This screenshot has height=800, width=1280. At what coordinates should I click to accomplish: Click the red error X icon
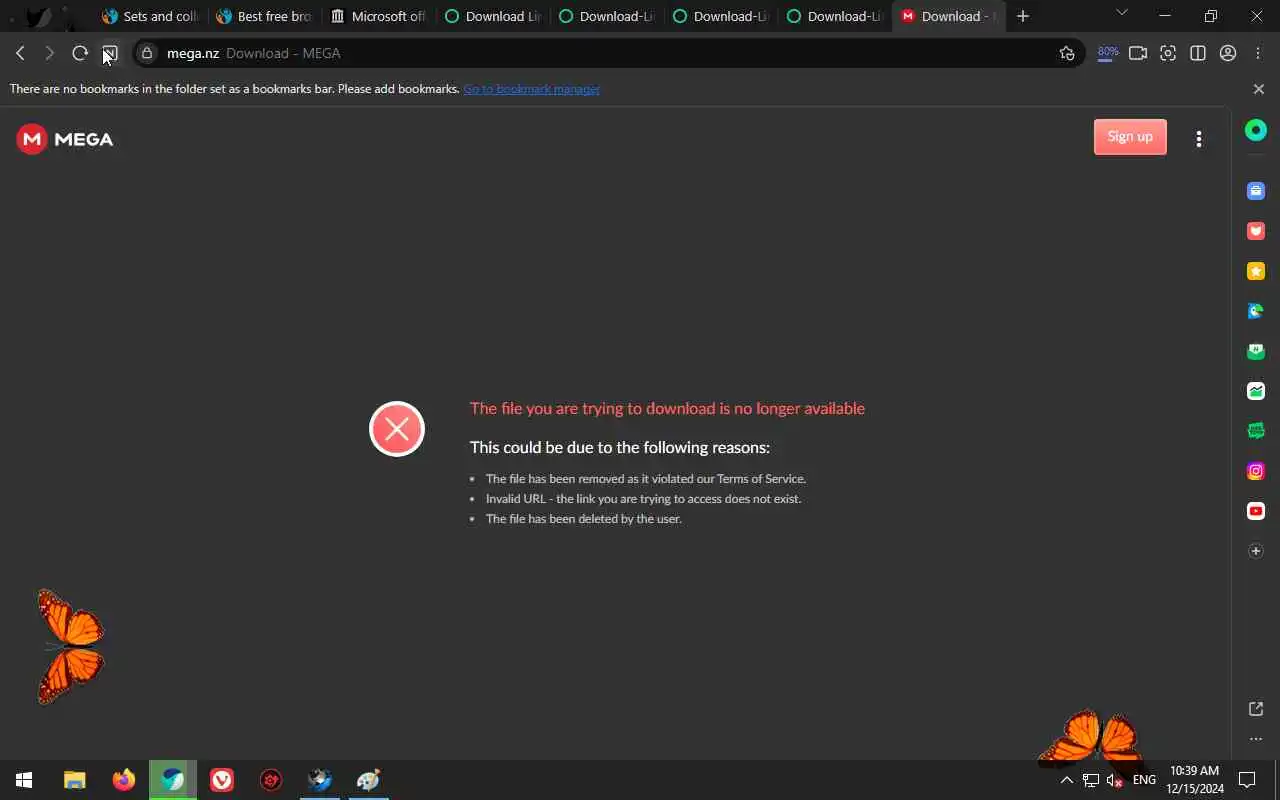coord(397,429)
